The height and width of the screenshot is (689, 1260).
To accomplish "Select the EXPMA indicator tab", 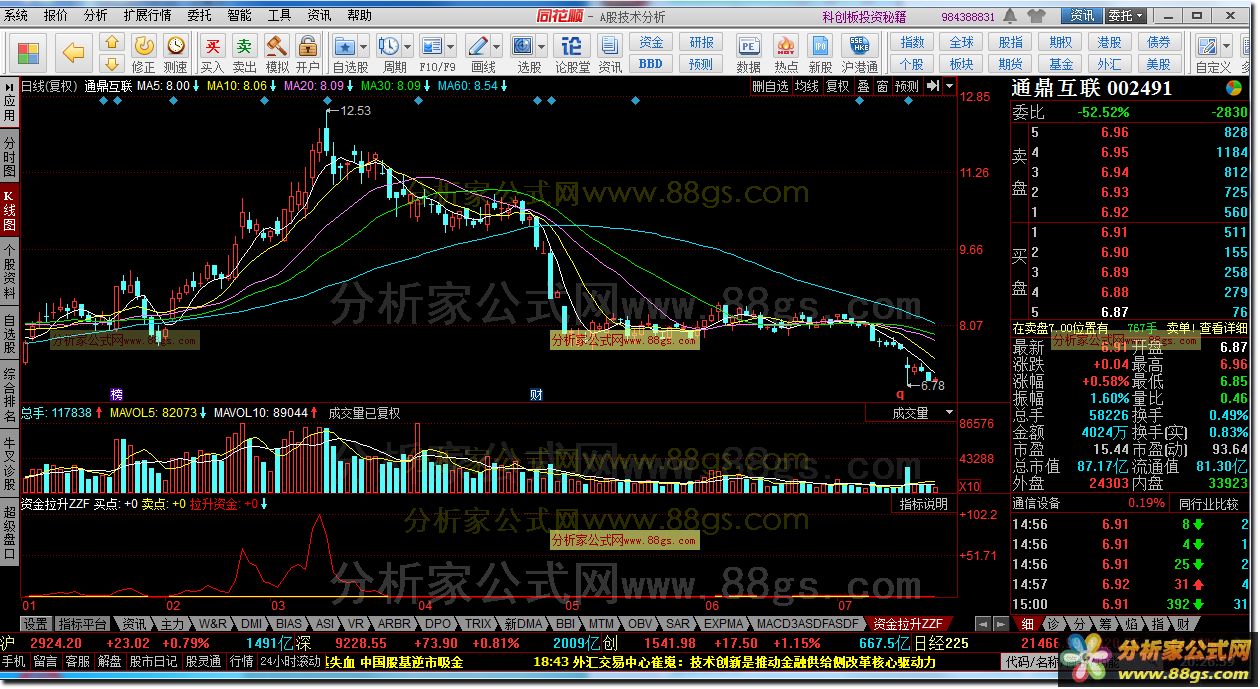I will [x=723, y=623].
